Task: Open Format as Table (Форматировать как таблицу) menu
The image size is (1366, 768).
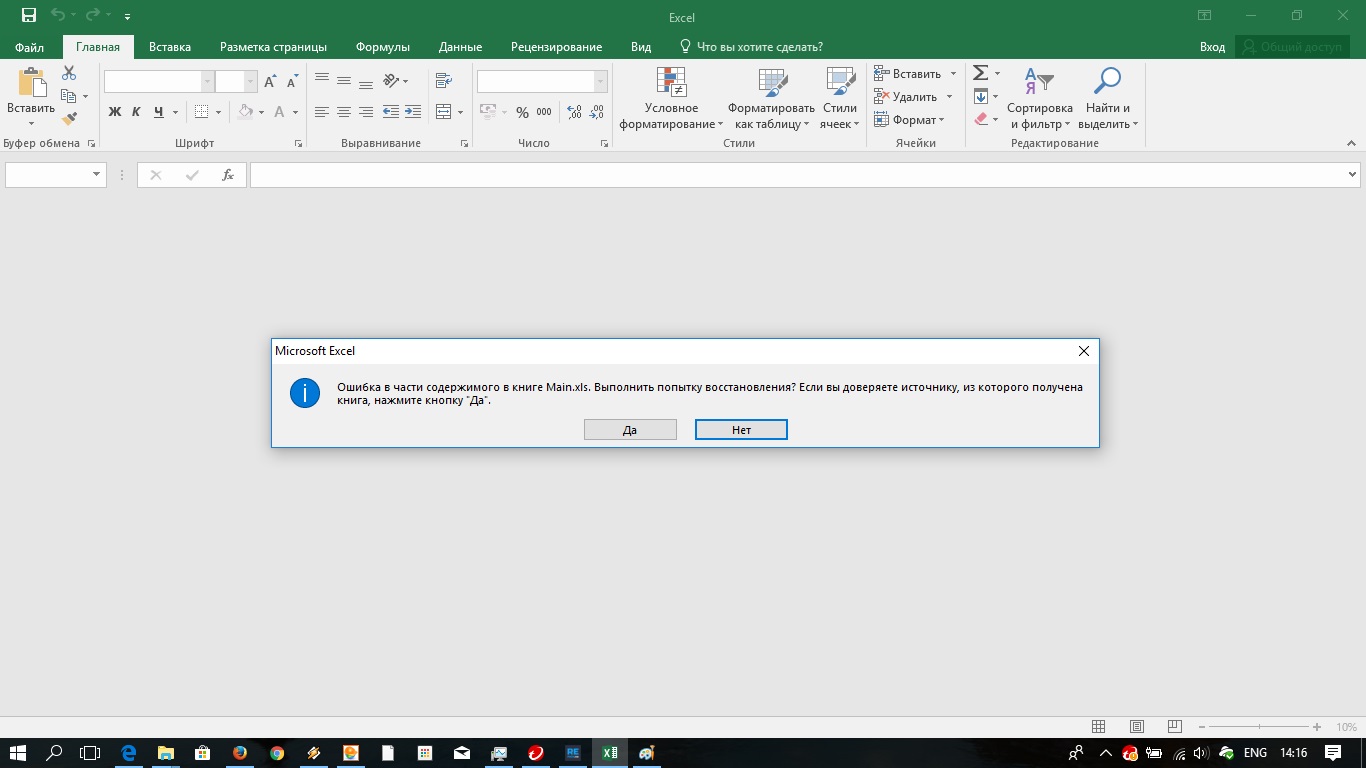Action: [771, 98]
